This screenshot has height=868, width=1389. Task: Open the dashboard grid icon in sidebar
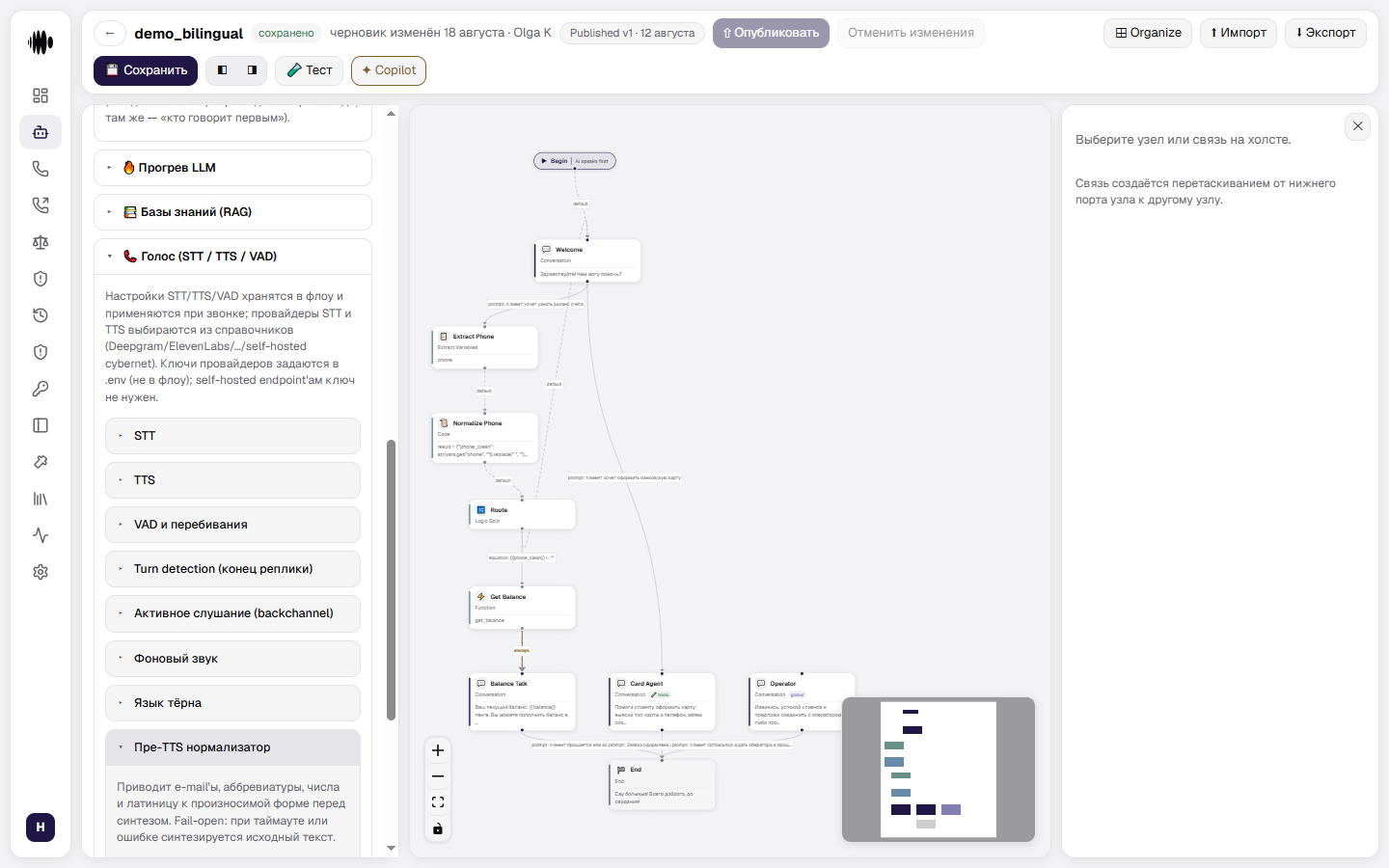point(41,95)
